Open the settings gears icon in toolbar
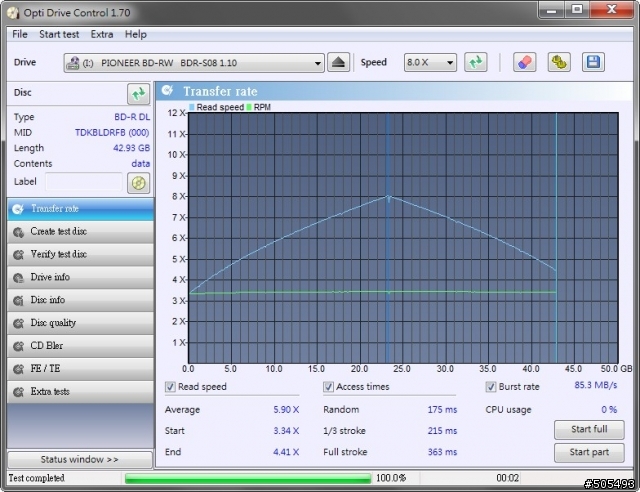 coord(559,62)
